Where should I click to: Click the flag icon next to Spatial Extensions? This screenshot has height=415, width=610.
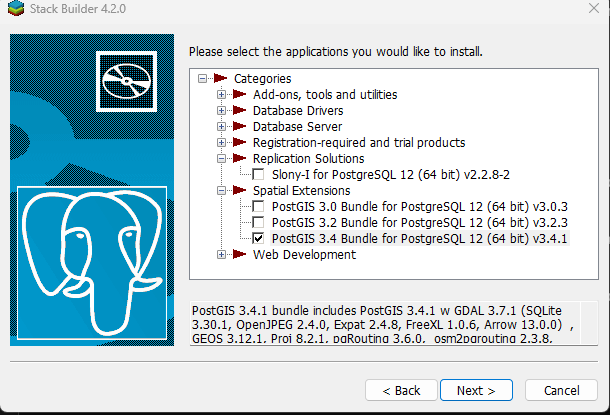(x=239, y=190)
